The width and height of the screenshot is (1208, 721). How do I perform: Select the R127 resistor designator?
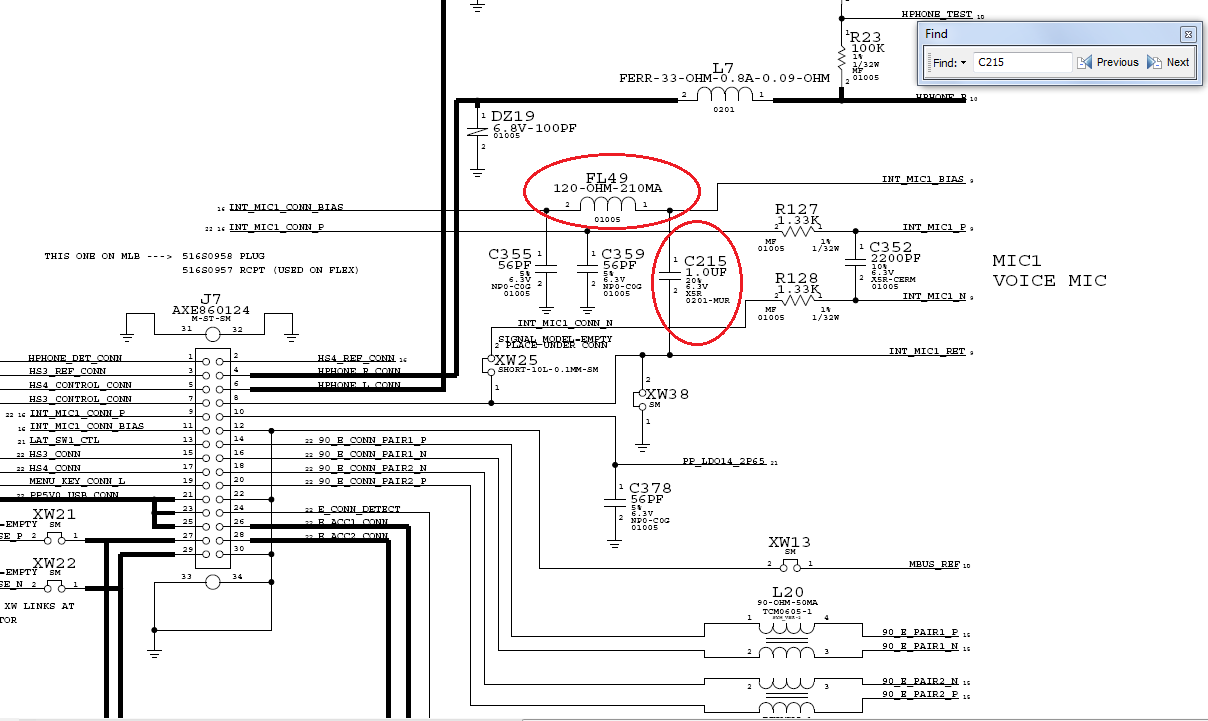[x=796, y=209]
